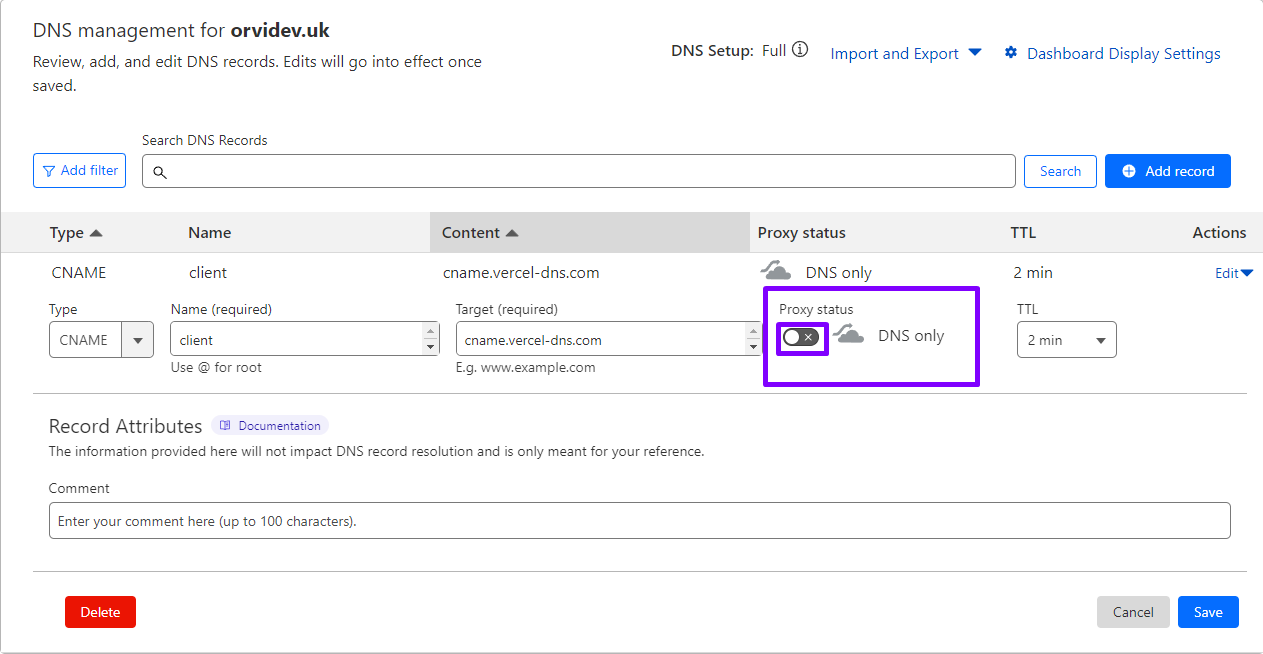Enable the Proxy status toggle switch
Image resolution: width=1263 pixels, height=654 pixels.
pos(801,337)
